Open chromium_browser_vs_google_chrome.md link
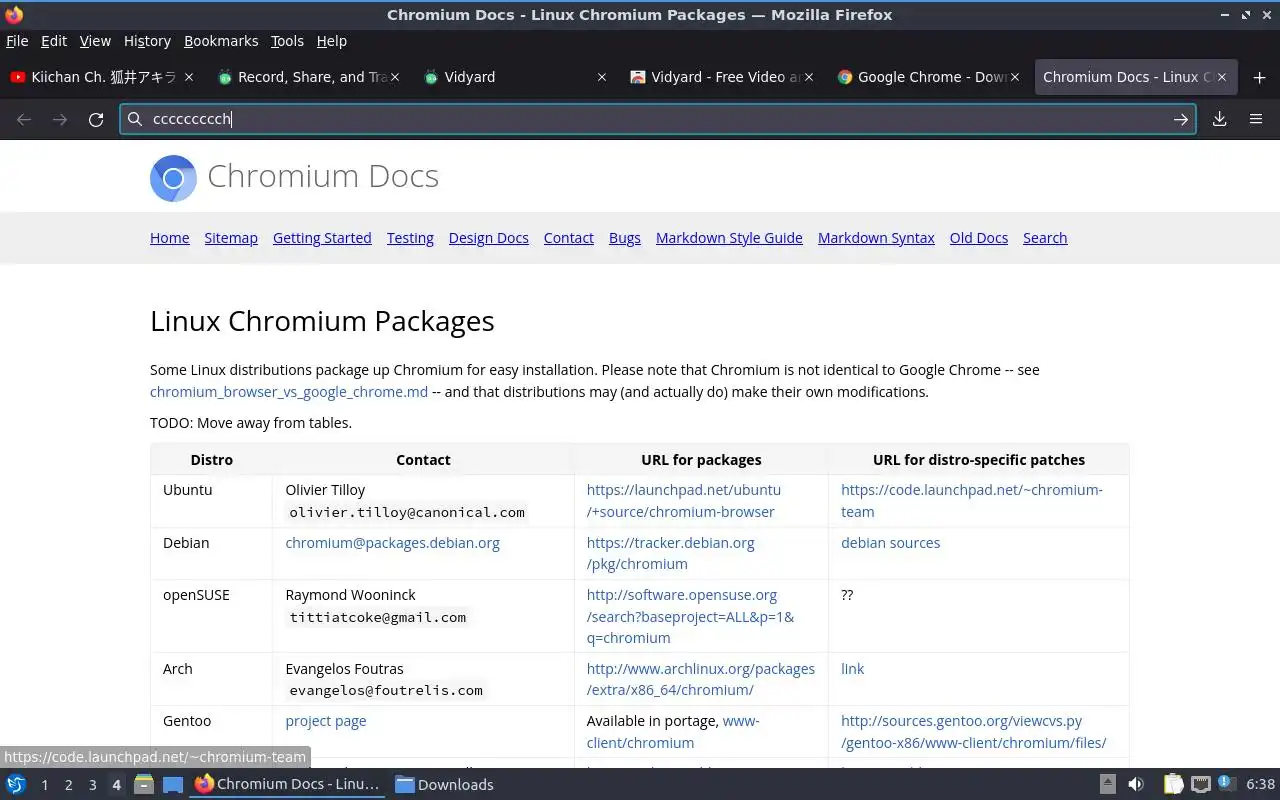Viewport: 1280px width, 800px height. [289, 392]
